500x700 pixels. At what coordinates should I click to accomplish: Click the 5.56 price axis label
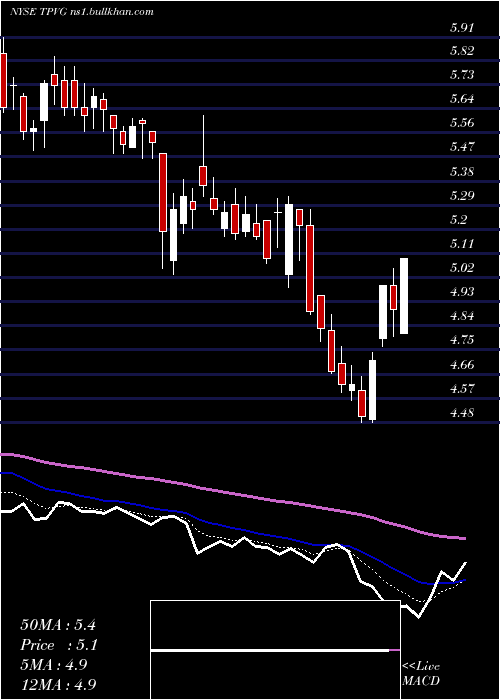click(x=461, y=123)
